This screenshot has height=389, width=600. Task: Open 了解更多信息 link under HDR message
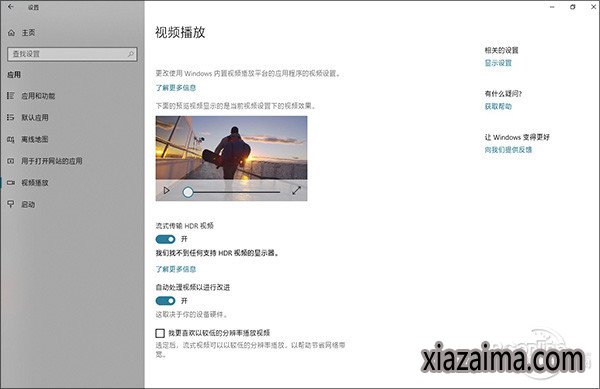coord(176,269)
